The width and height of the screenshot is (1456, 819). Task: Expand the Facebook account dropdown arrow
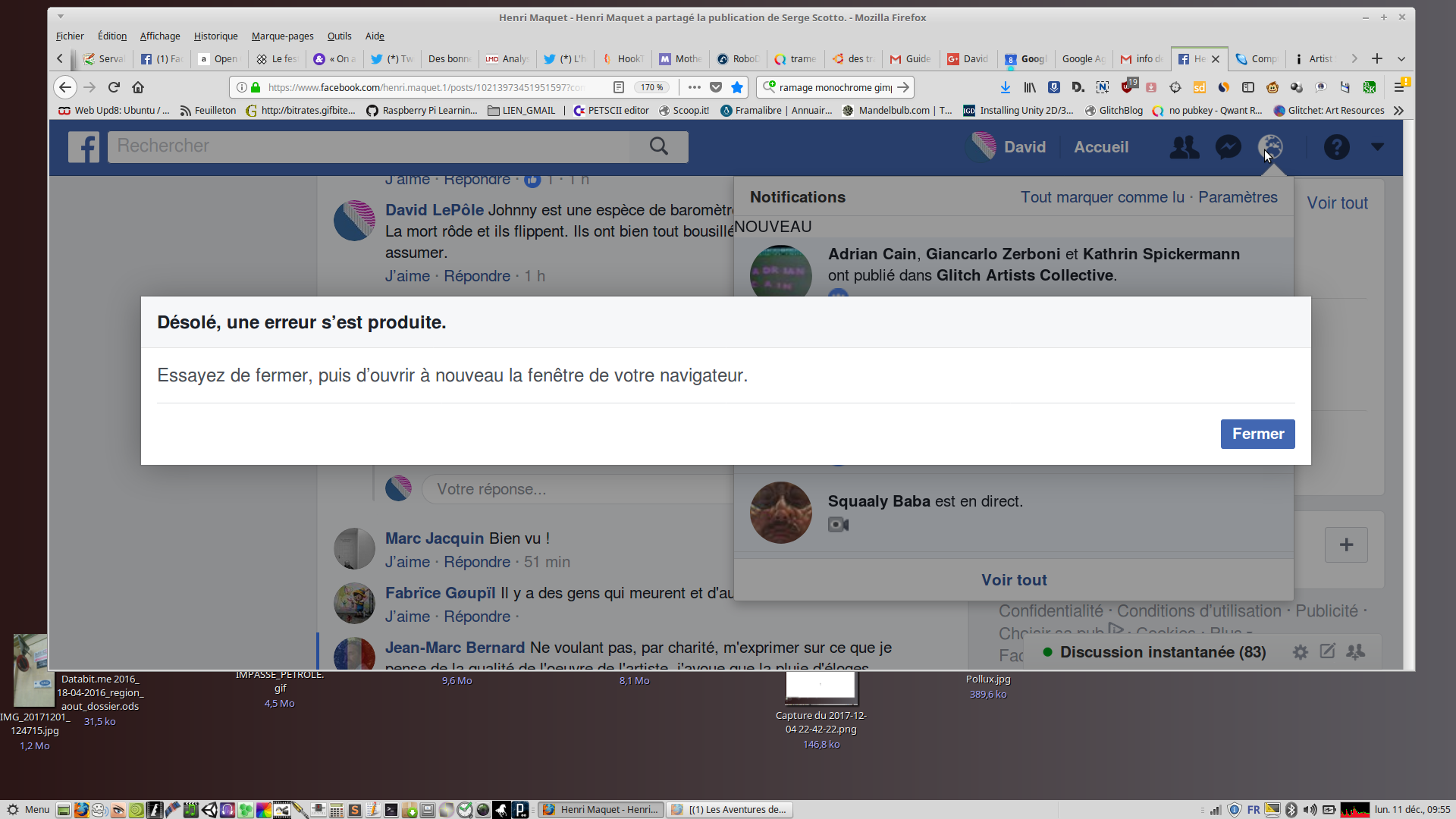tap(1377, 147)
